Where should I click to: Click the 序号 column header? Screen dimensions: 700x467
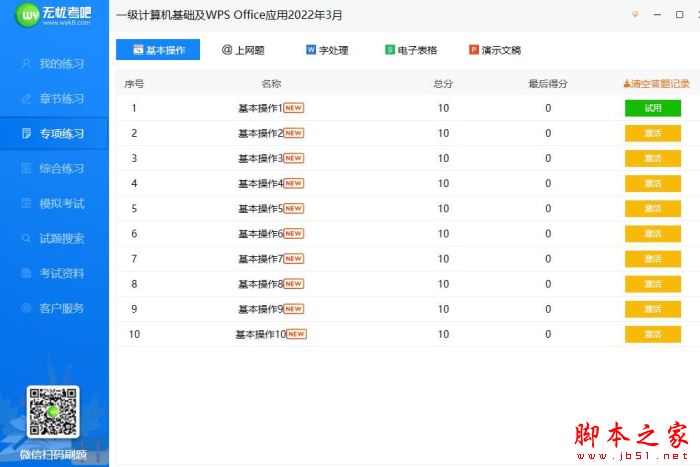pos(134,84)
